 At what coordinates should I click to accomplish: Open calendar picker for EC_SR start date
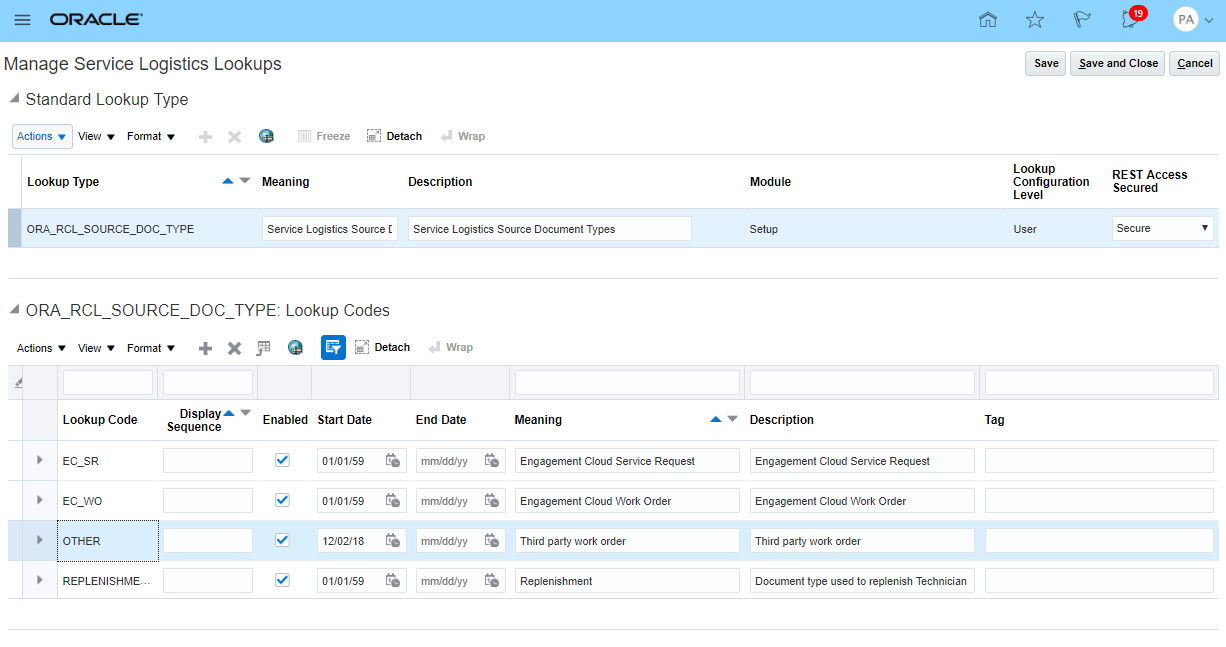click(393, 461)
